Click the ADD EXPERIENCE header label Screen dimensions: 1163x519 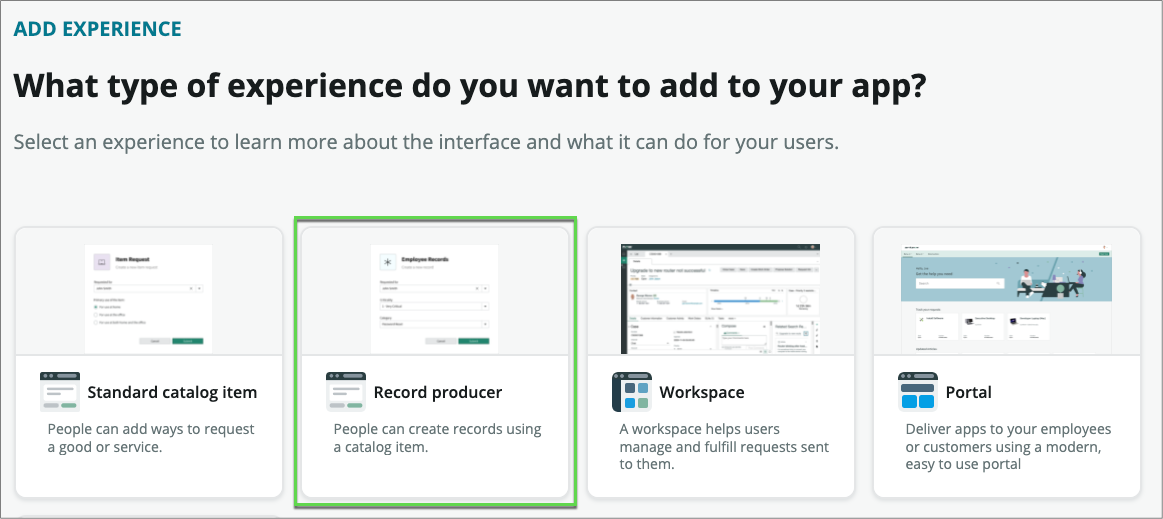[98, 28]
